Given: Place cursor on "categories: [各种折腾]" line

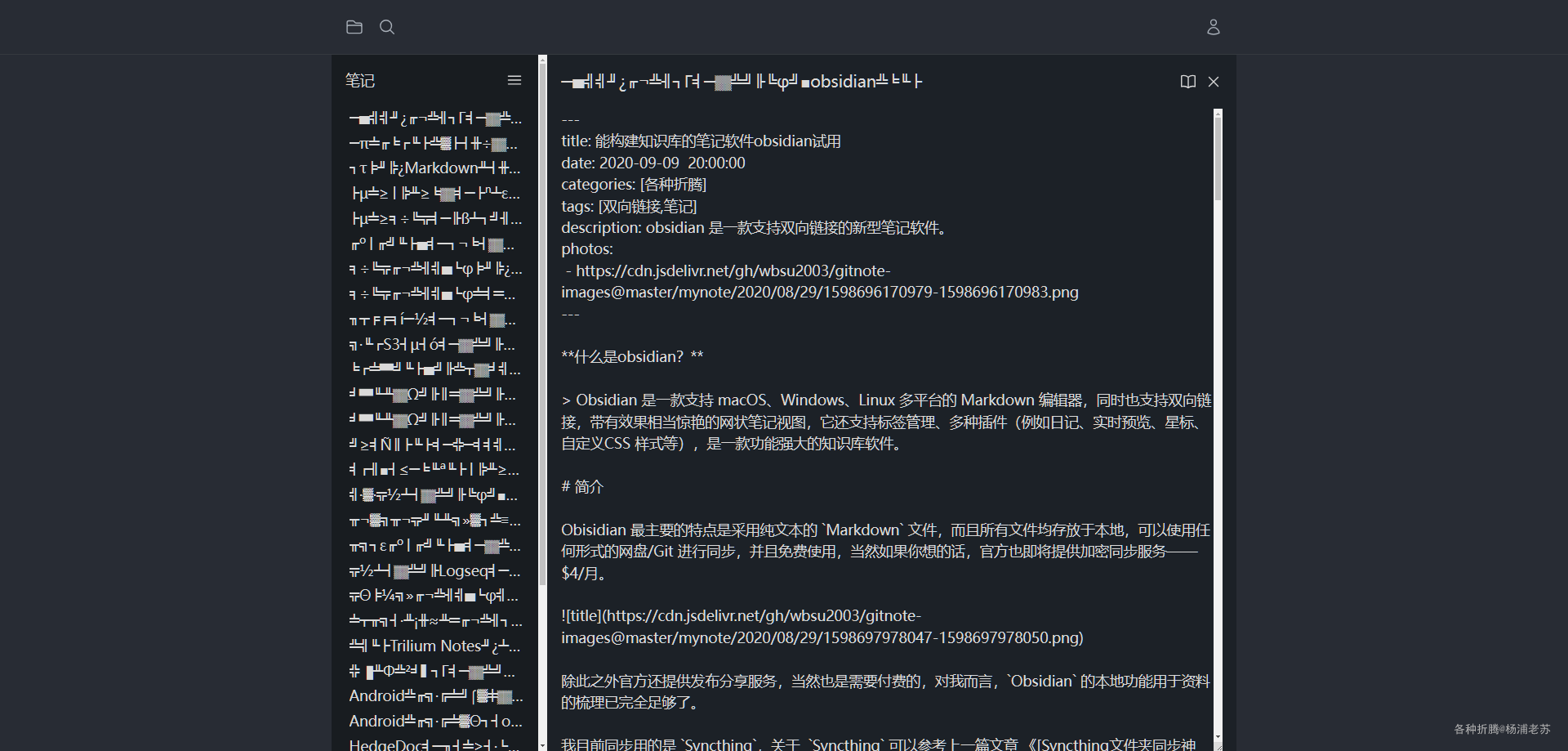Looking at the screenshot, I should tap(634, 185).
